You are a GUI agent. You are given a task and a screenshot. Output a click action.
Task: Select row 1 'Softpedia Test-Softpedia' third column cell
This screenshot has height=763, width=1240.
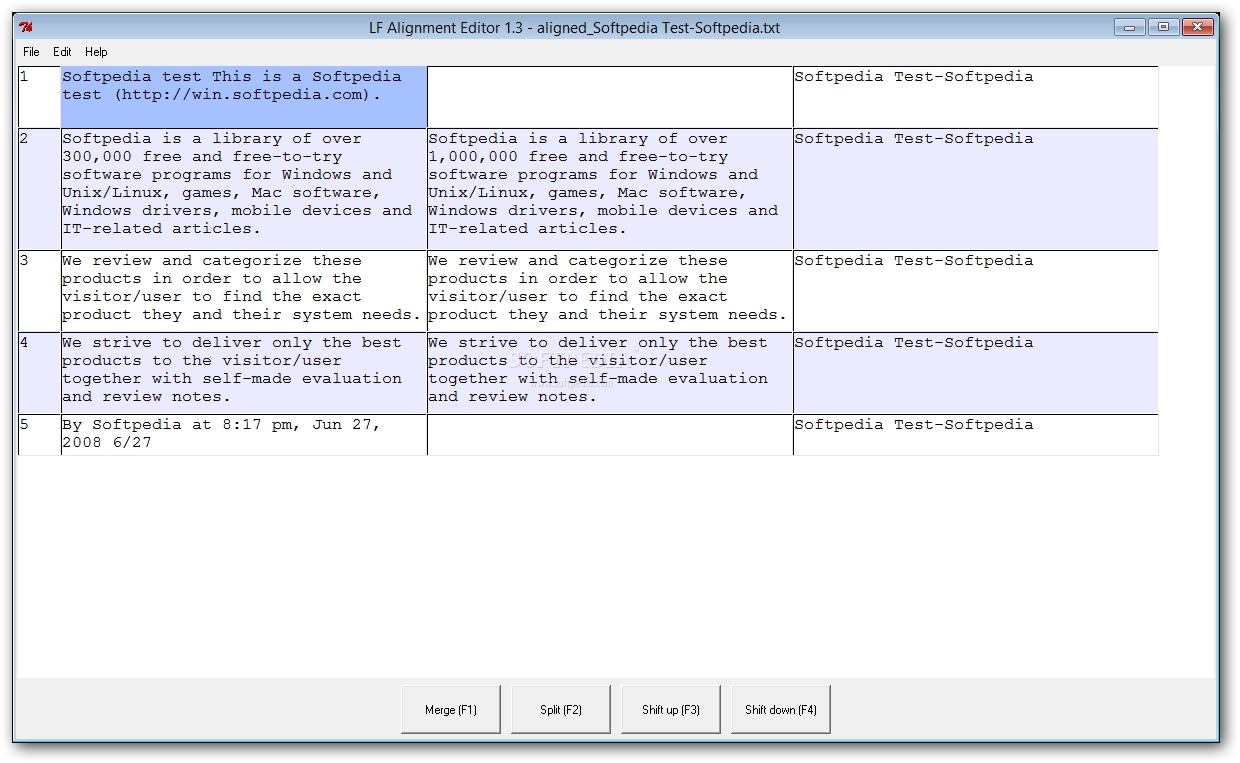[x=976, y=97]
